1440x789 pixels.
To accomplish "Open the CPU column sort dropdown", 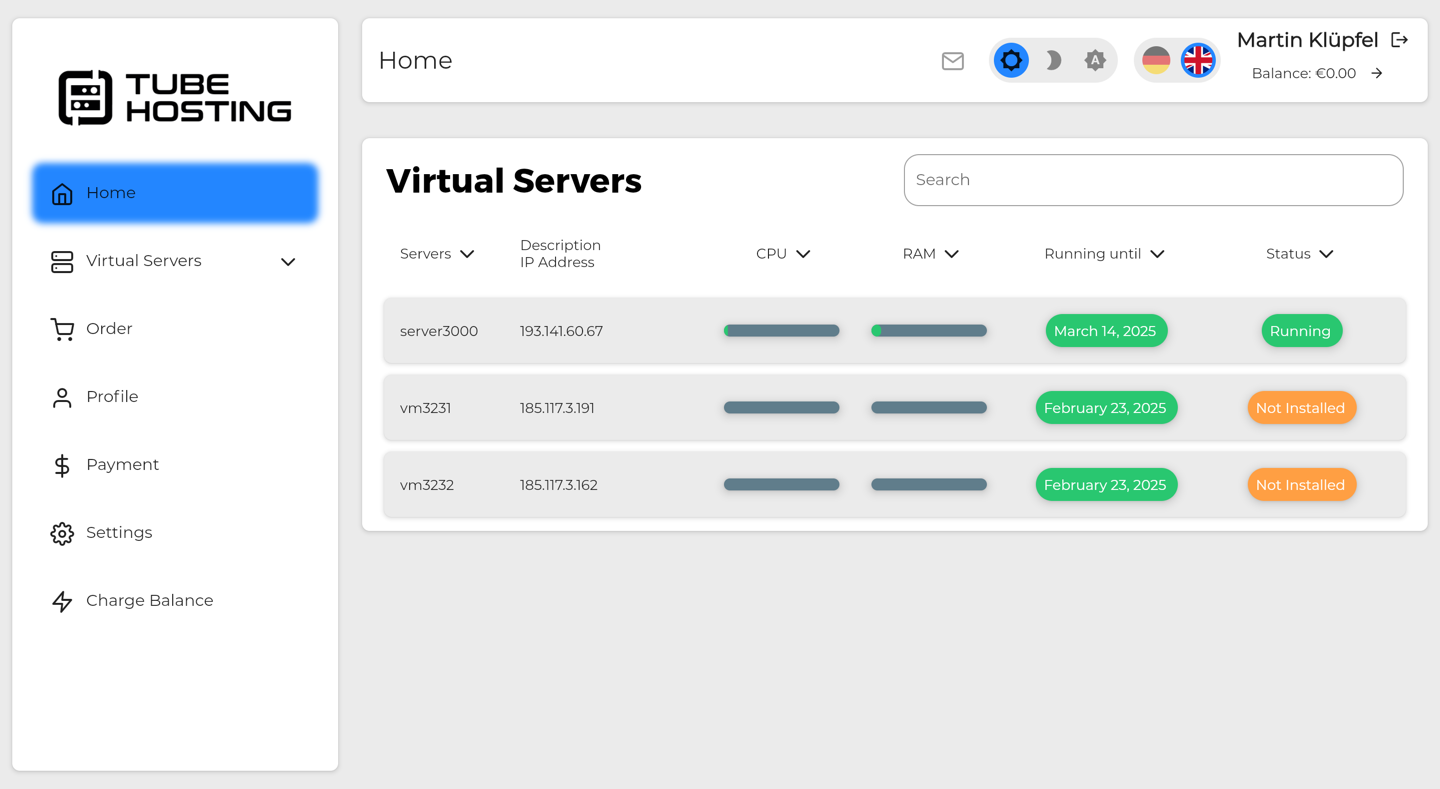I will click(x=805, y=253).
